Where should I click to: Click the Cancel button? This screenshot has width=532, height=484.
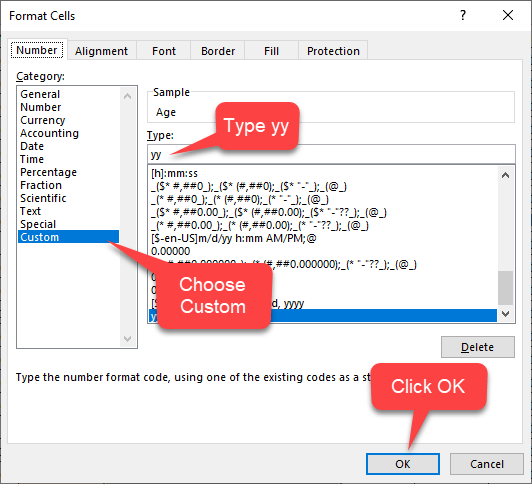pos(487,464)
